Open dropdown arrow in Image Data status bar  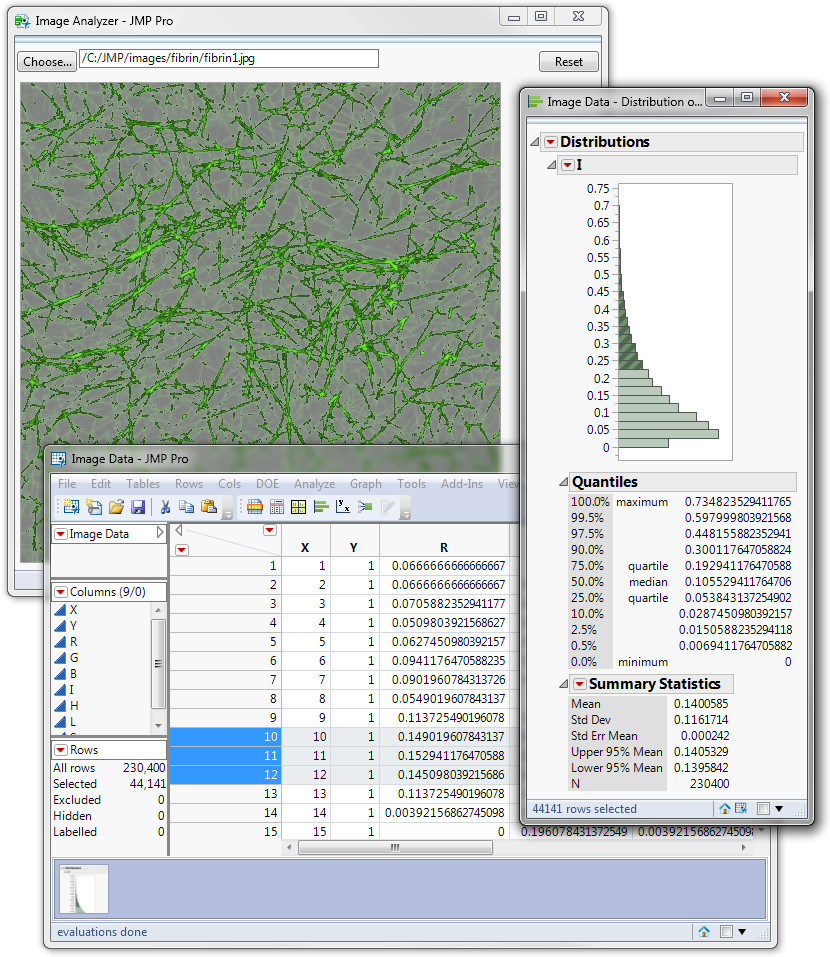742,931
